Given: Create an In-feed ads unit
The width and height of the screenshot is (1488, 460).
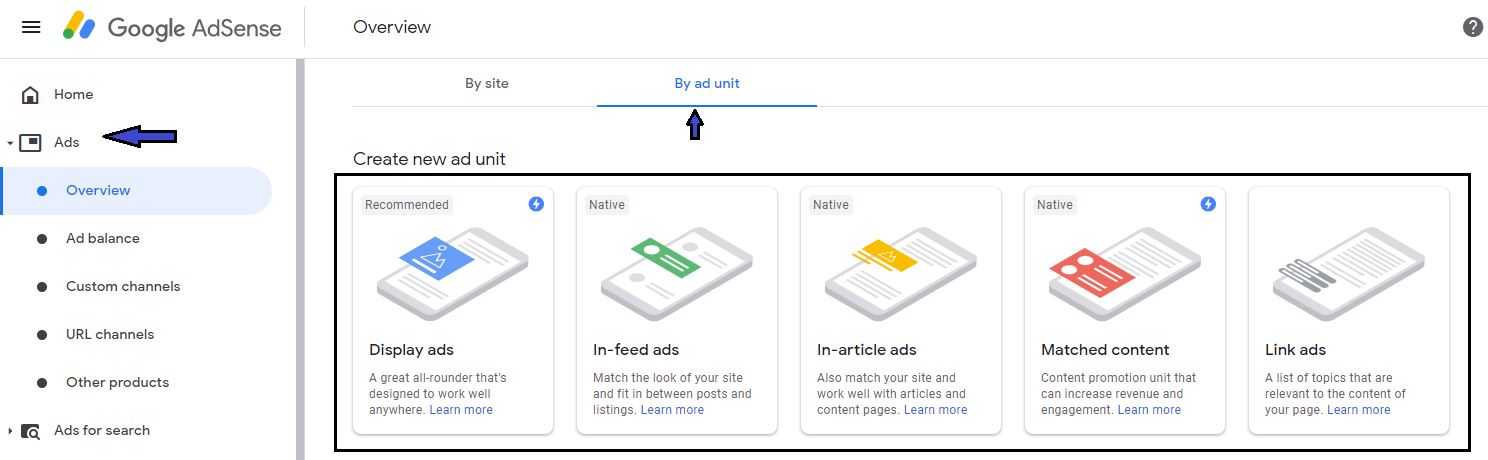Looking at the screenshot, I should tap(677, 311).
